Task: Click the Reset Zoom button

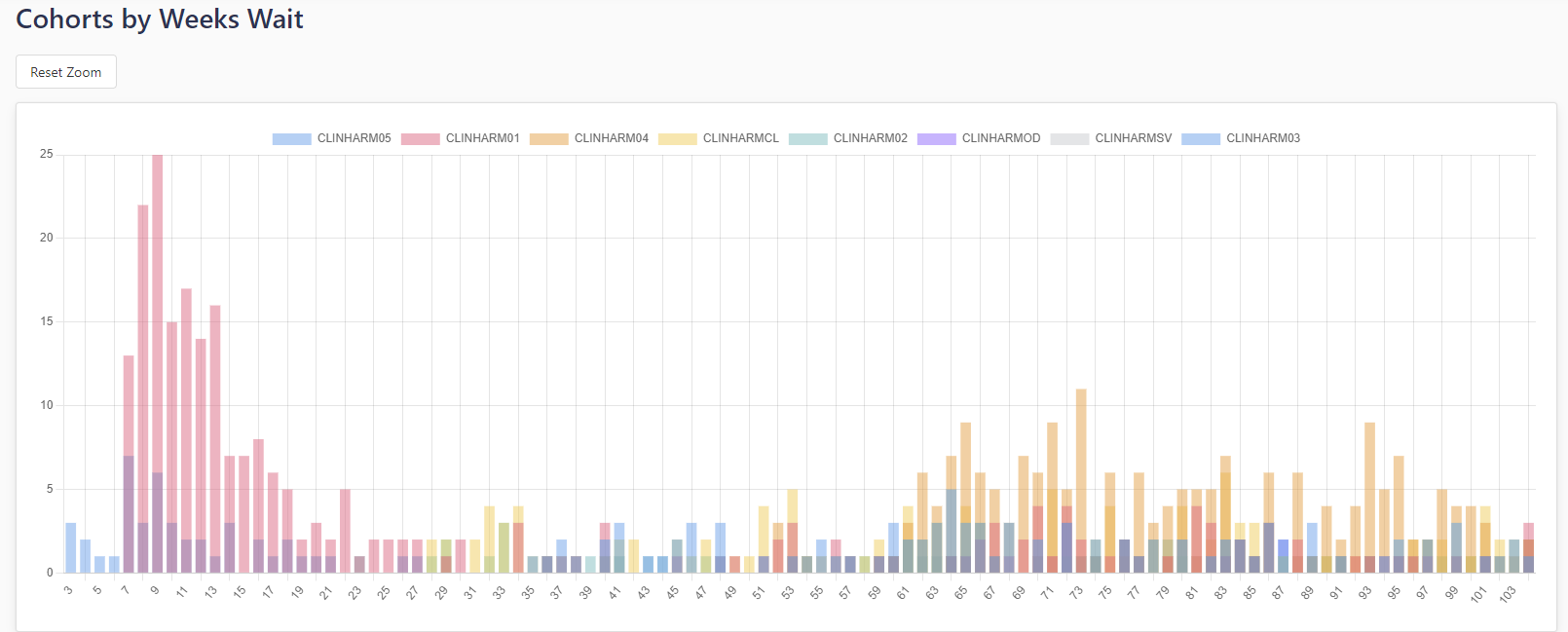Action: (65, 72)
